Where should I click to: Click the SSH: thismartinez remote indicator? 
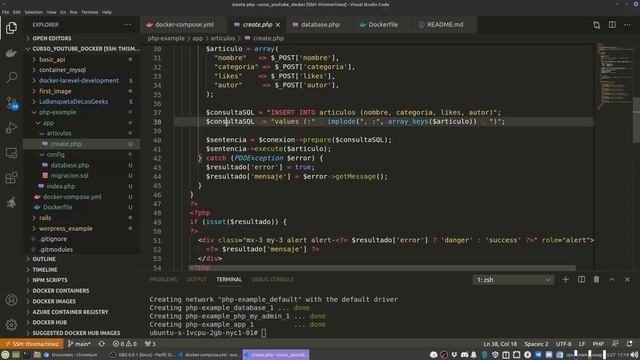[x=32, y=344]
